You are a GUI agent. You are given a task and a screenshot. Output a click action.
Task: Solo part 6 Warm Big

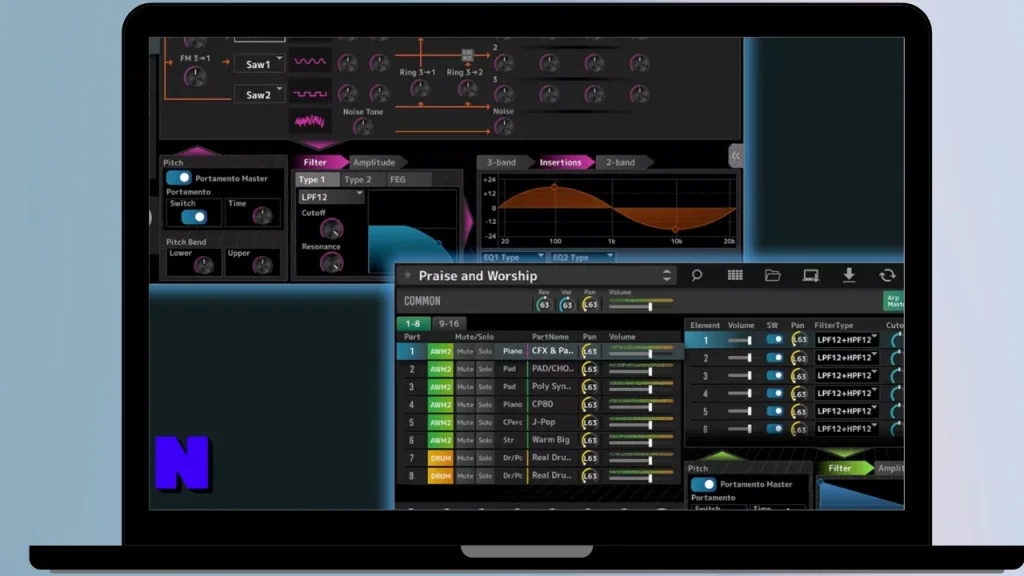coord(485,440)
